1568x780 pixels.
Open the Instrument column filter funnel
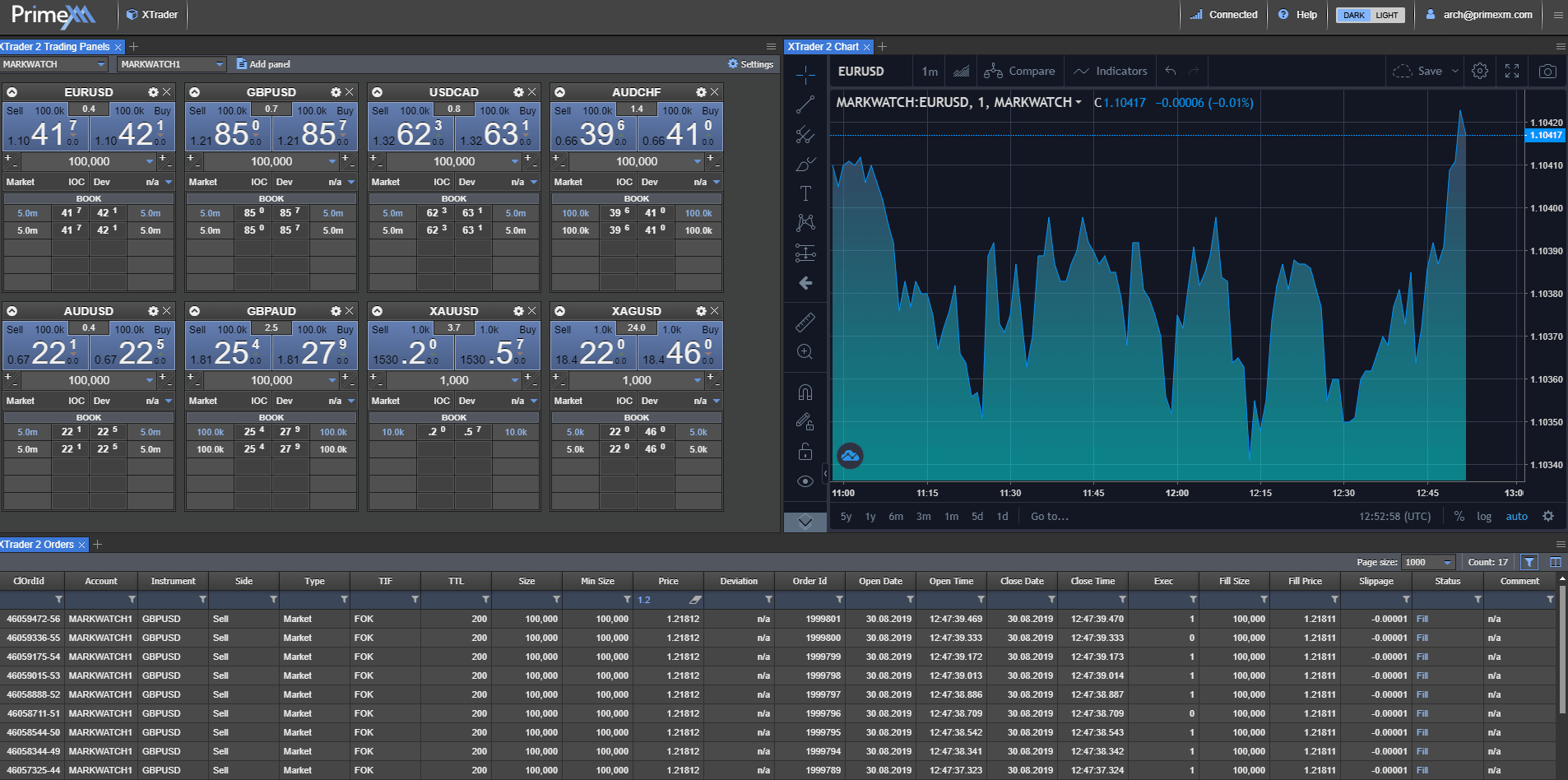click(202, 600)
